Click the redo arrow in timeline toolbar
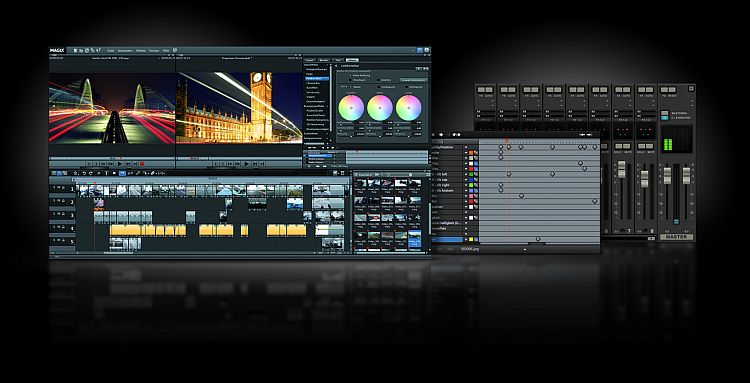This screenshot has width=750, height=383. coord(91,173)
